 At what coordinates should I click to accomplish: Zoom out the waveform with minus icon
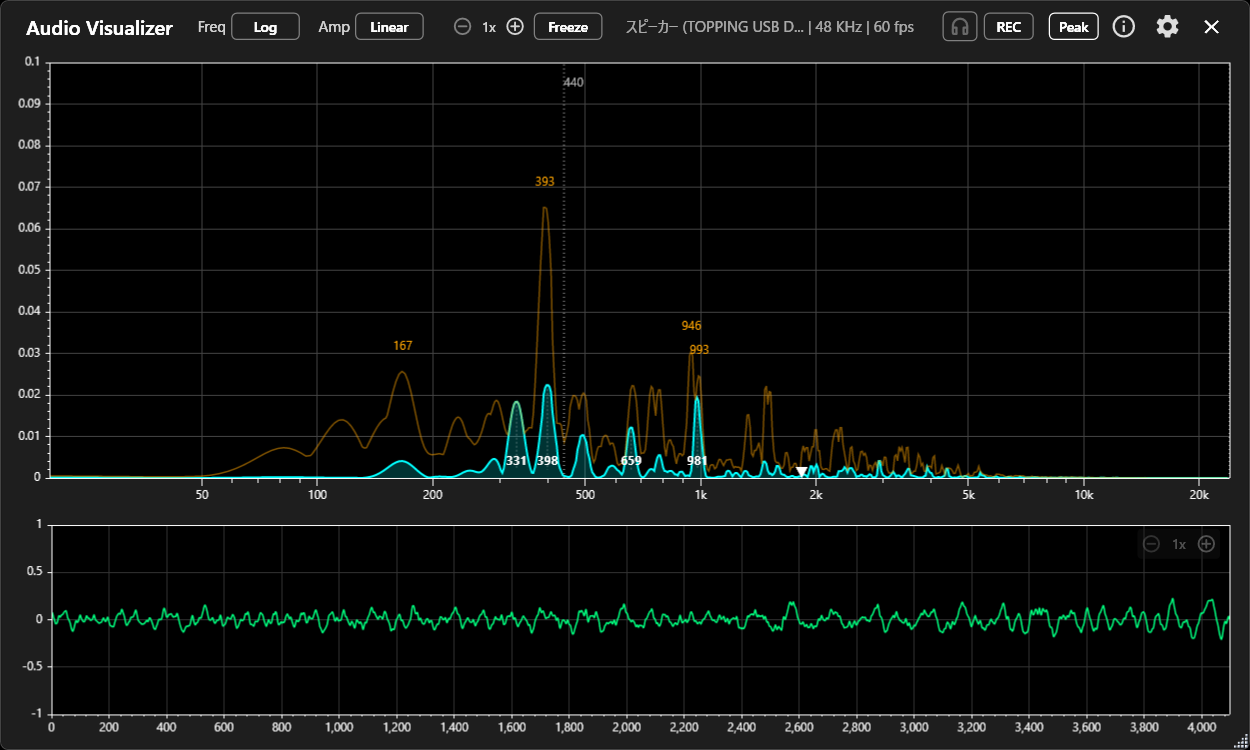pyautogui.click(x=1151, y=544)
